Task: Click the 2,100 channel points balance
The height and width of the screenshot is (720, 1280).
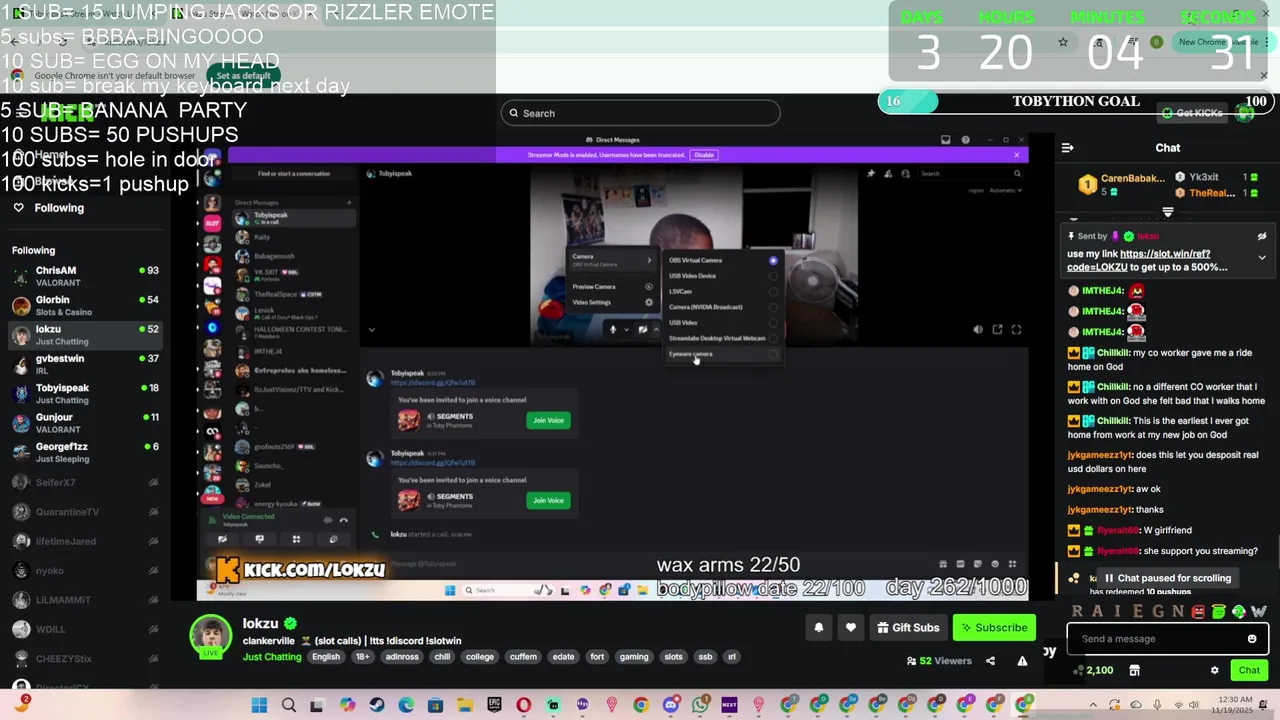Action: click(x=1093, y=670)
